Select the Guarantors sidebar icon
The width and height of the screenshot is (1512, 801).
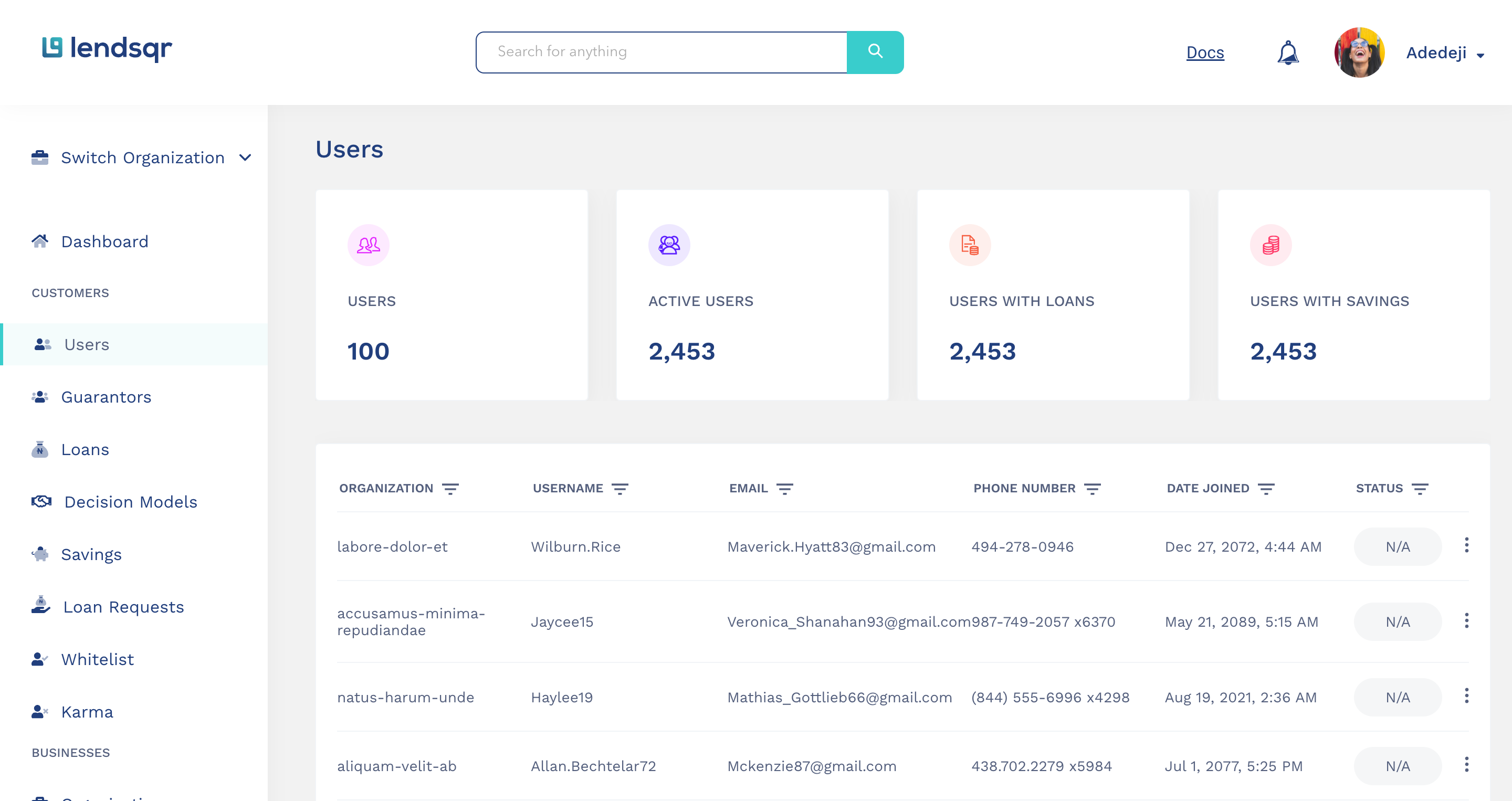pos(40,397)
